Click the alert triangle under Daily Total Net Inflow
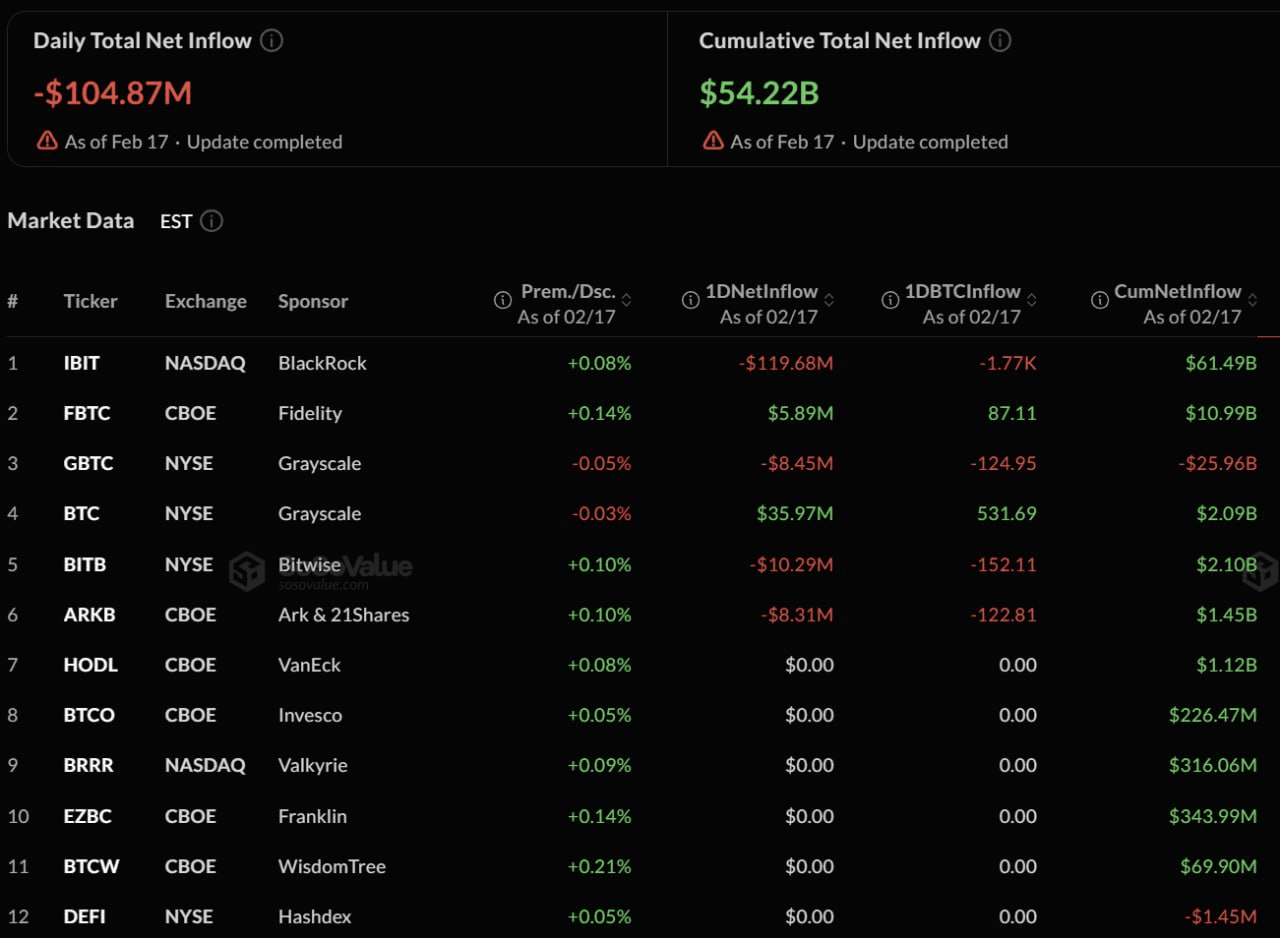The height and width of the screenshot is (938, 1280). click(x=46, y=140)
